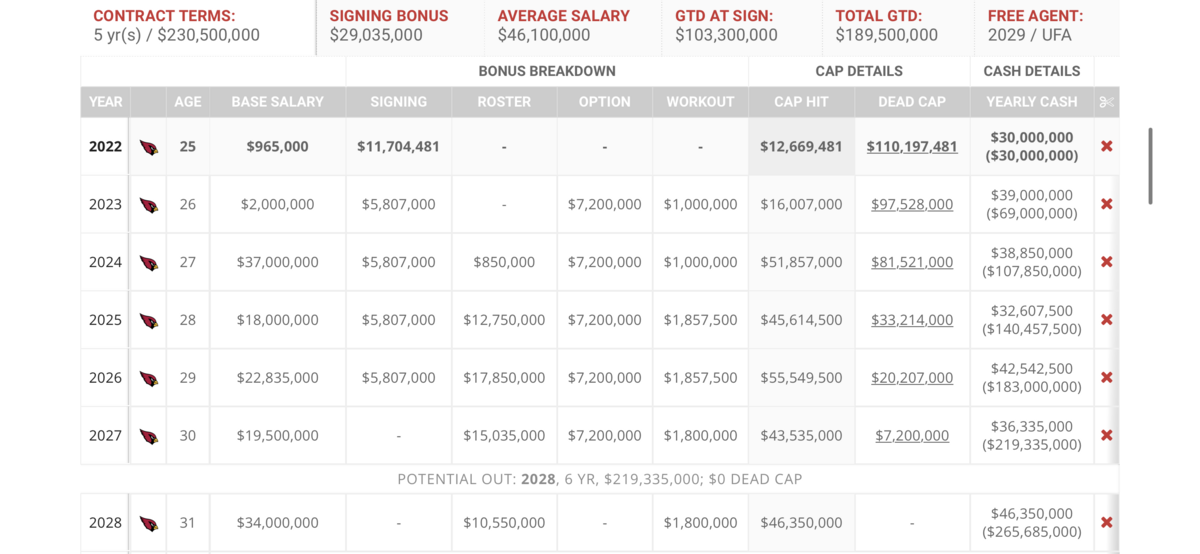Open 2026 dead cap link $20,207,000
This screenshot has width=1200, height=554.
click(x=912, y=378)
